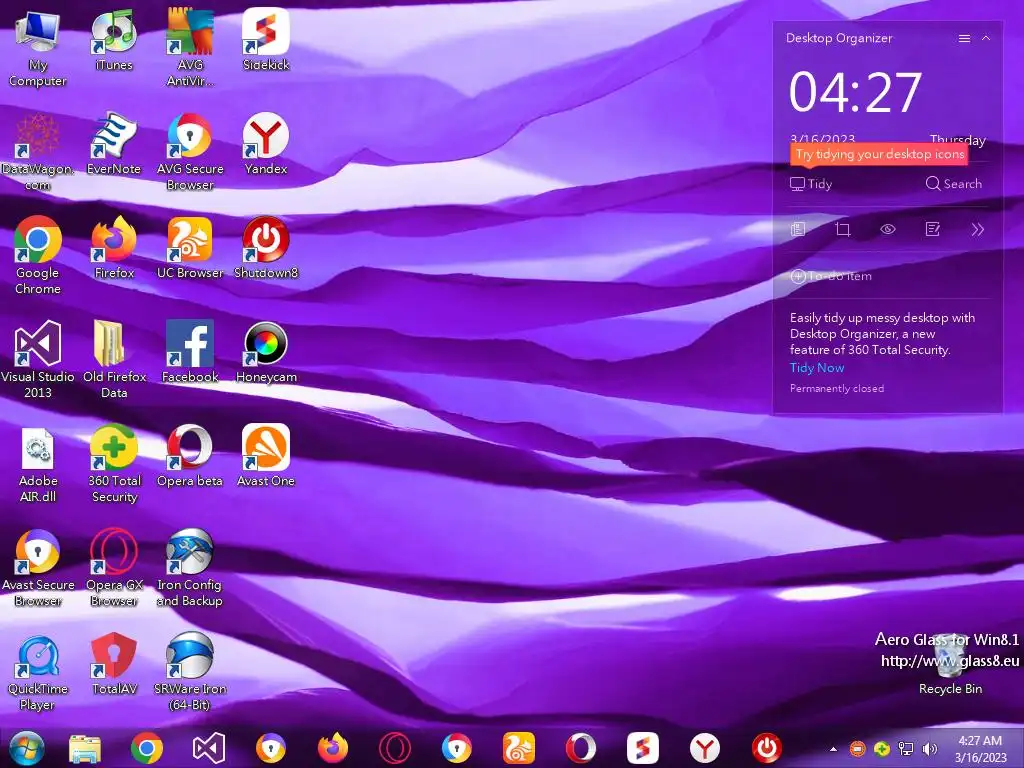Click UC Browser taskbar icon
Viewport: 1024px width, 768px height.
[519, 748]
